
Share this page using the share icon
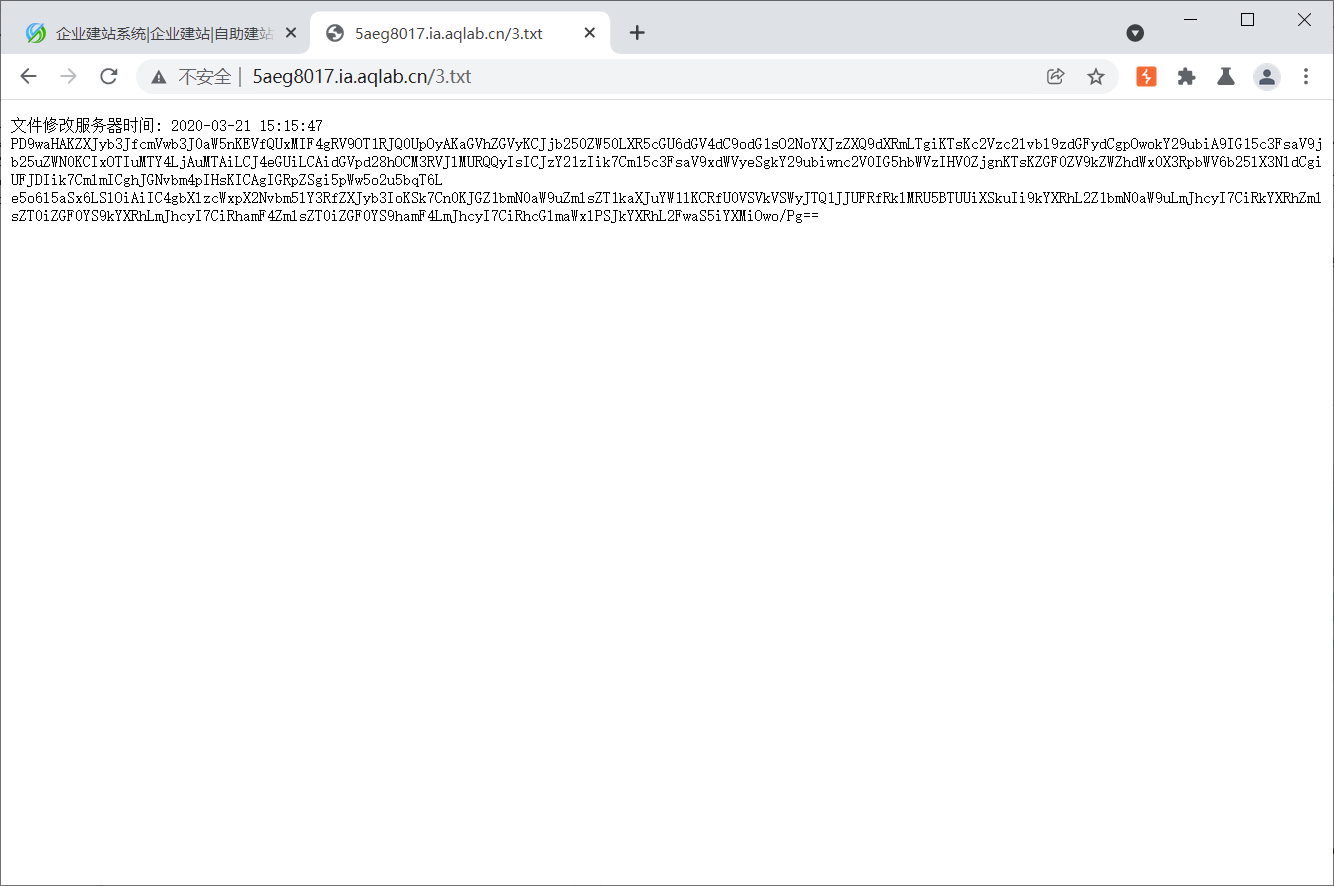(1055, 76)
